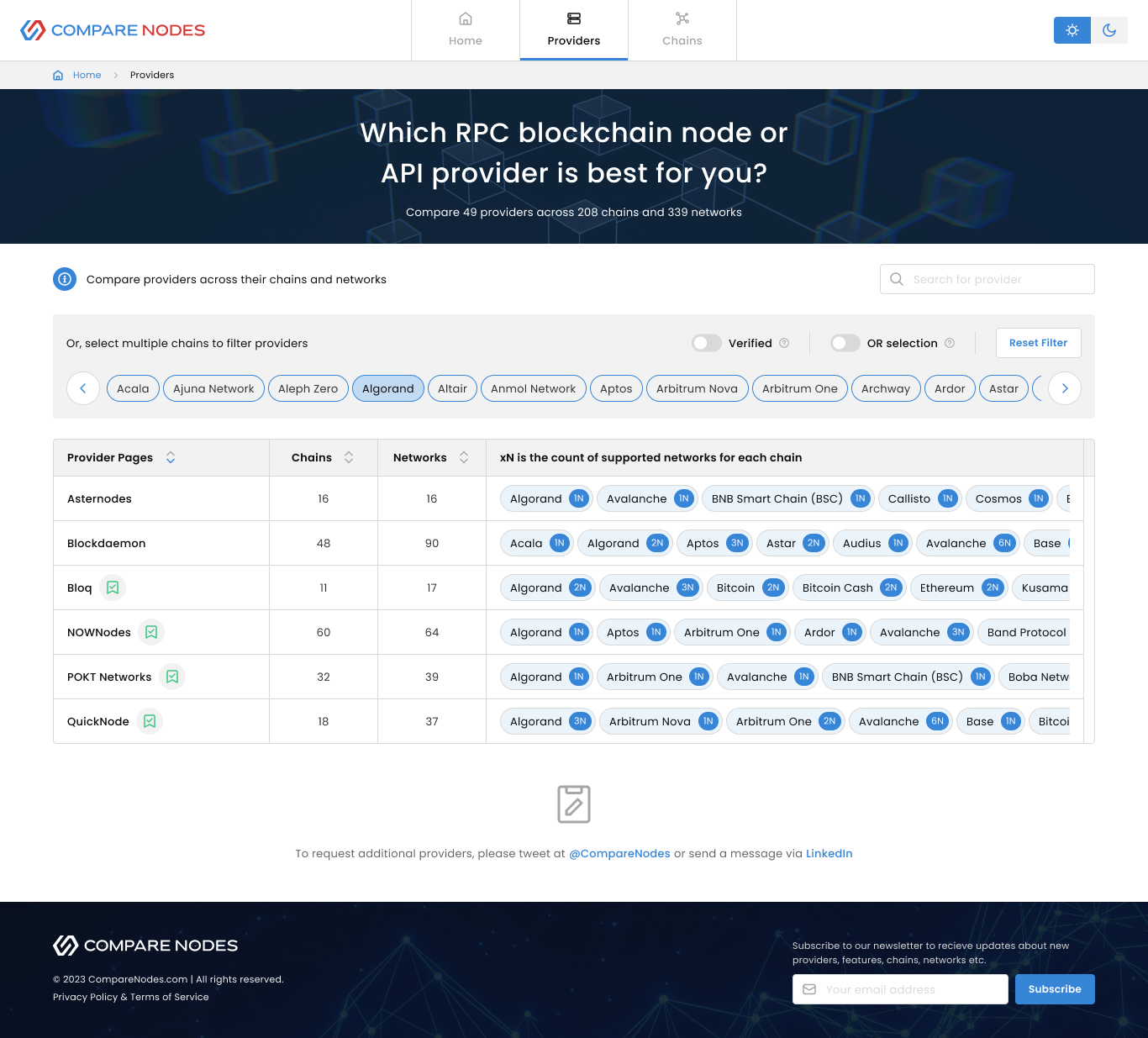Select the Astar chain filter chip
This screenshot has height=1038, width=1148.
[x=1003, y=388]
